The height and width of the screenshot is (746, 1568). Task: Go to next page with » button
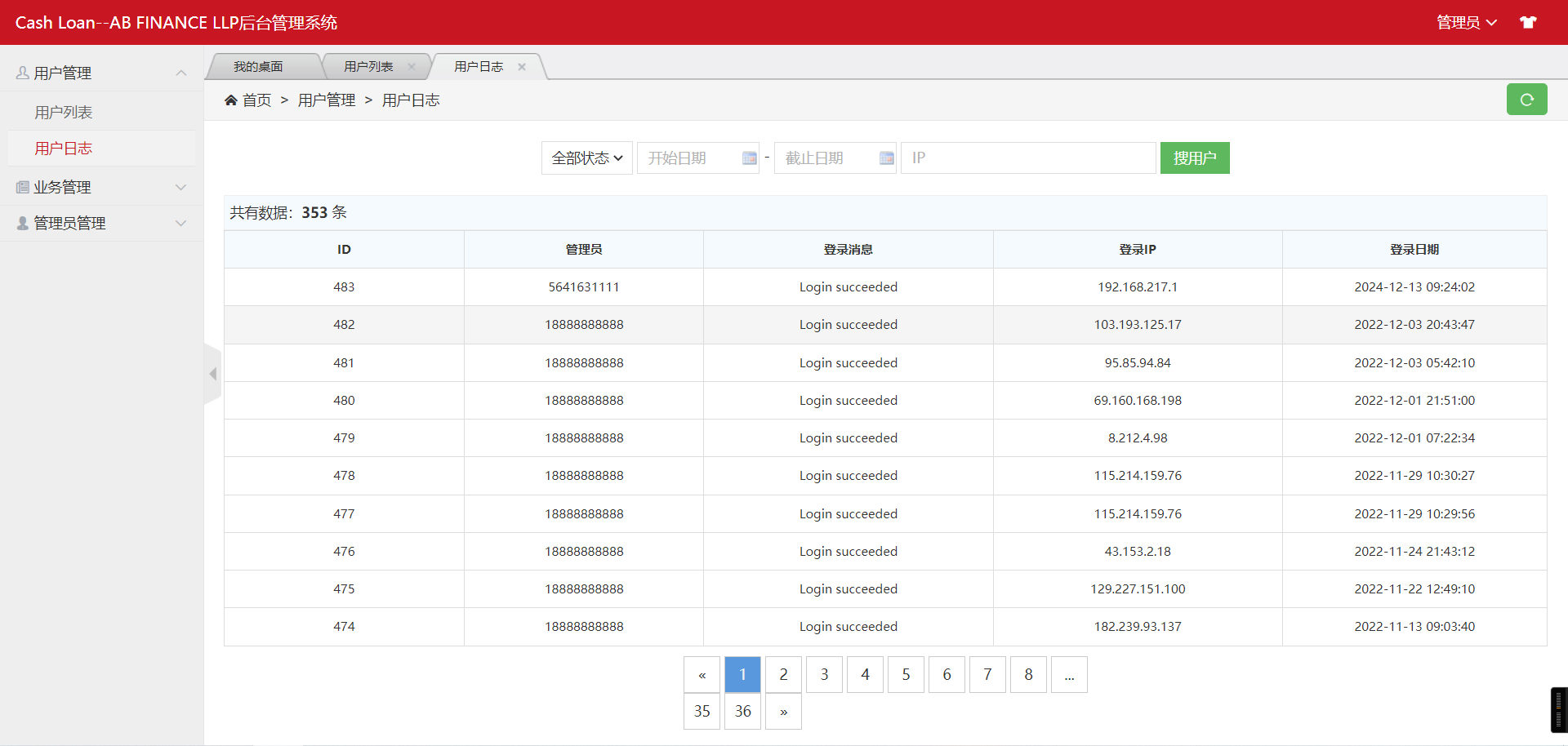click(x=783, y=712)
